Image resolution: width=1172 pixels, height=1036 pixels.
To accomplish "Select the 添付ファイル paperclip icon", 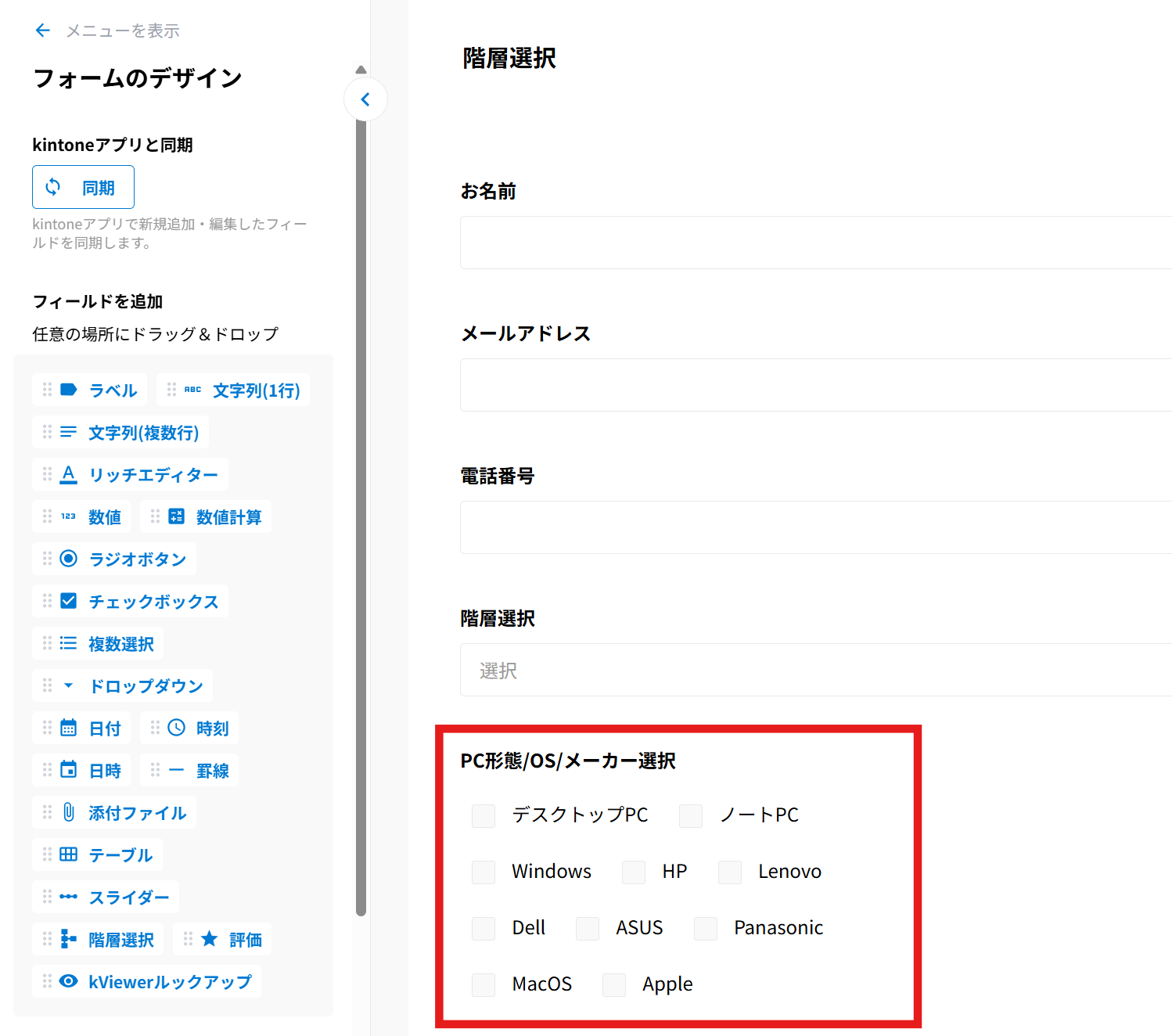I will (69, 812).
